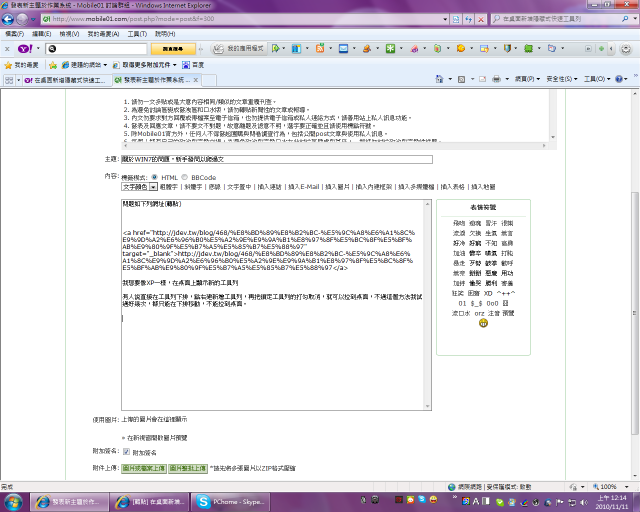The width and height of the screenshot is (640, 512).
Task: Open the Windows Start orb
Action: (13, 502)
